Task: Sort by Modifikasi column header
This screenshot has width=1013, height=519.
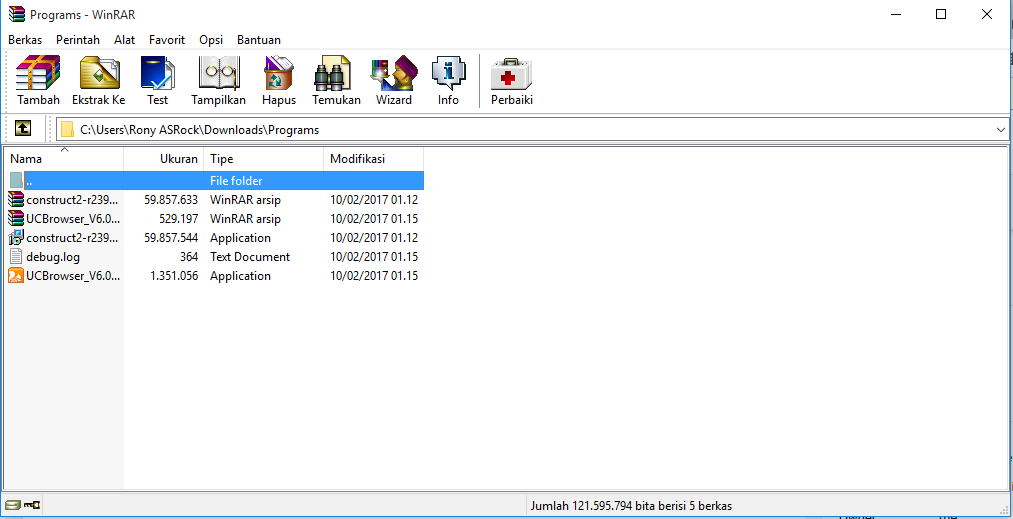Action: coord(374,159)
